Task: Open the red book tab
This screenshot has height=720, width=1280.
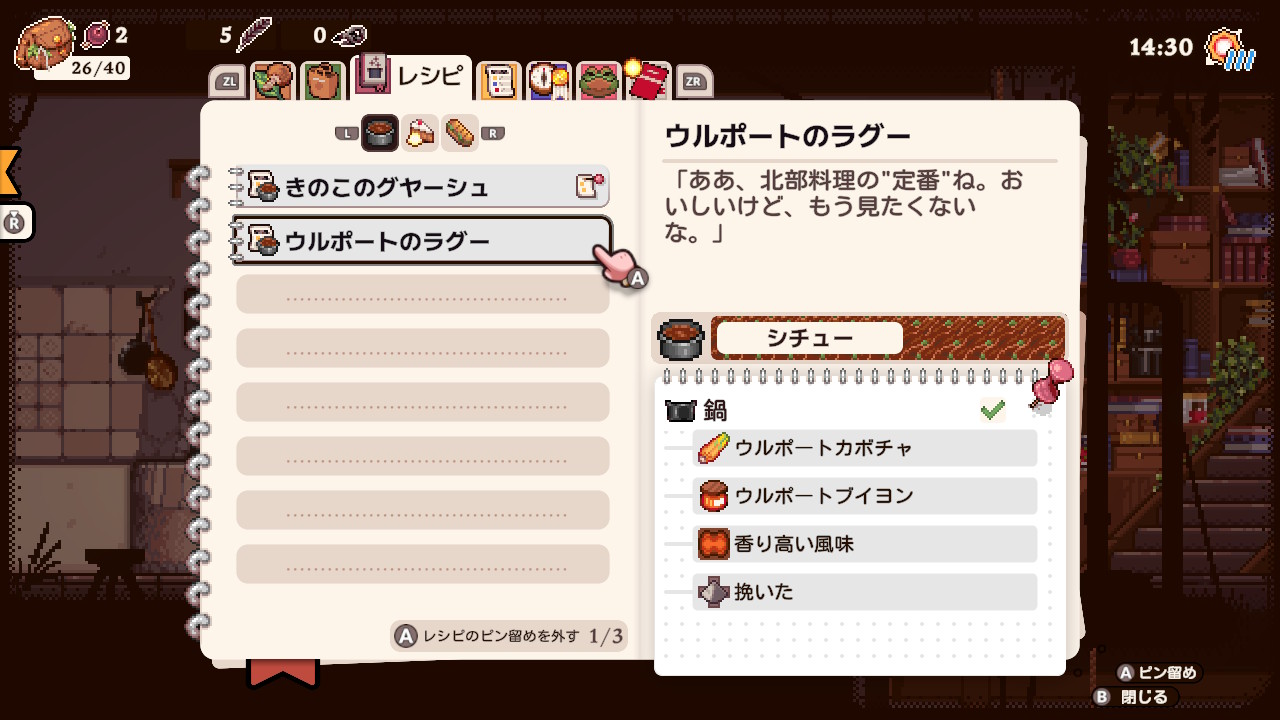Action: pos(648,79)
